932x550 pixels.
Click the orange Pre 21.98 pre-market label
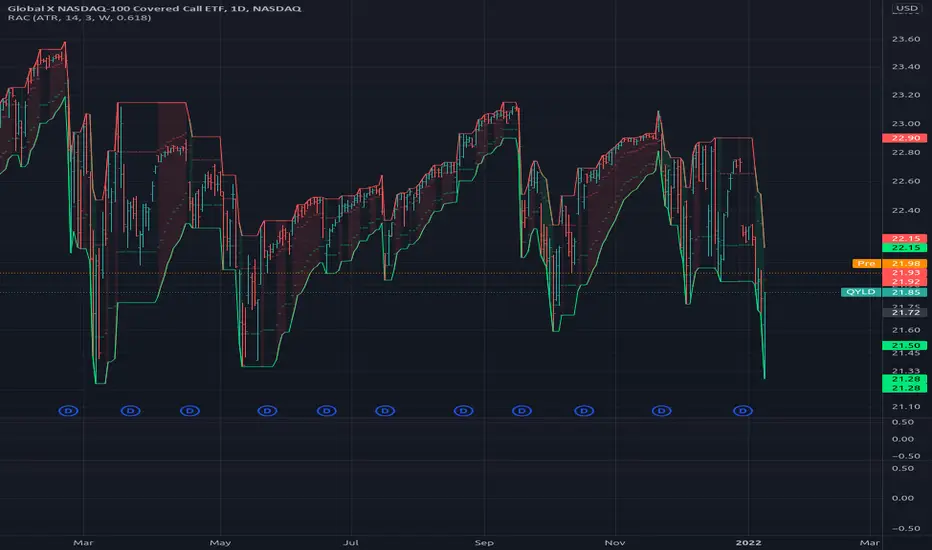(889, 263)
